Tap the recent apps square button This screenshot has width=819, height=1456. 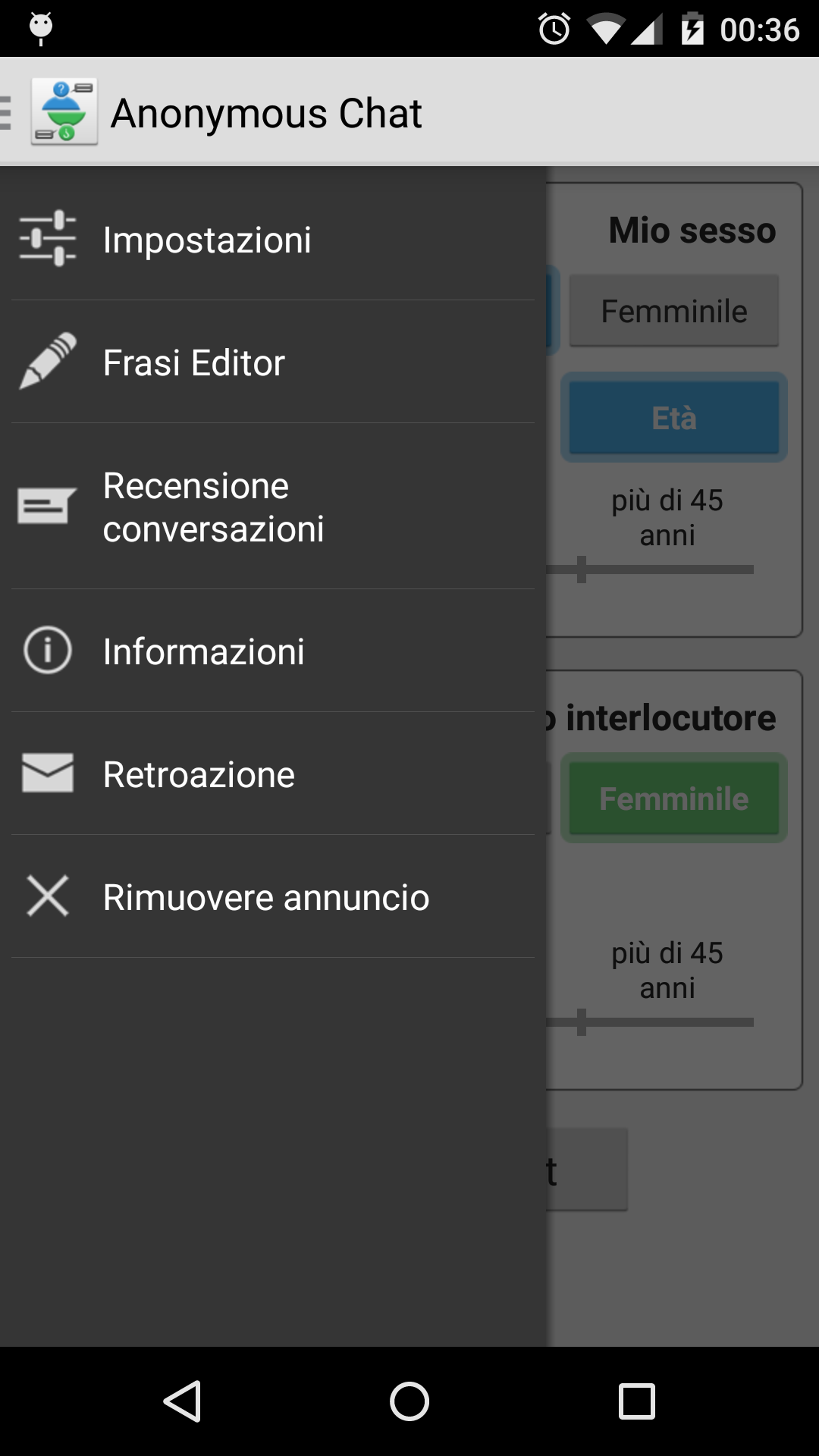click(637, 1401)
